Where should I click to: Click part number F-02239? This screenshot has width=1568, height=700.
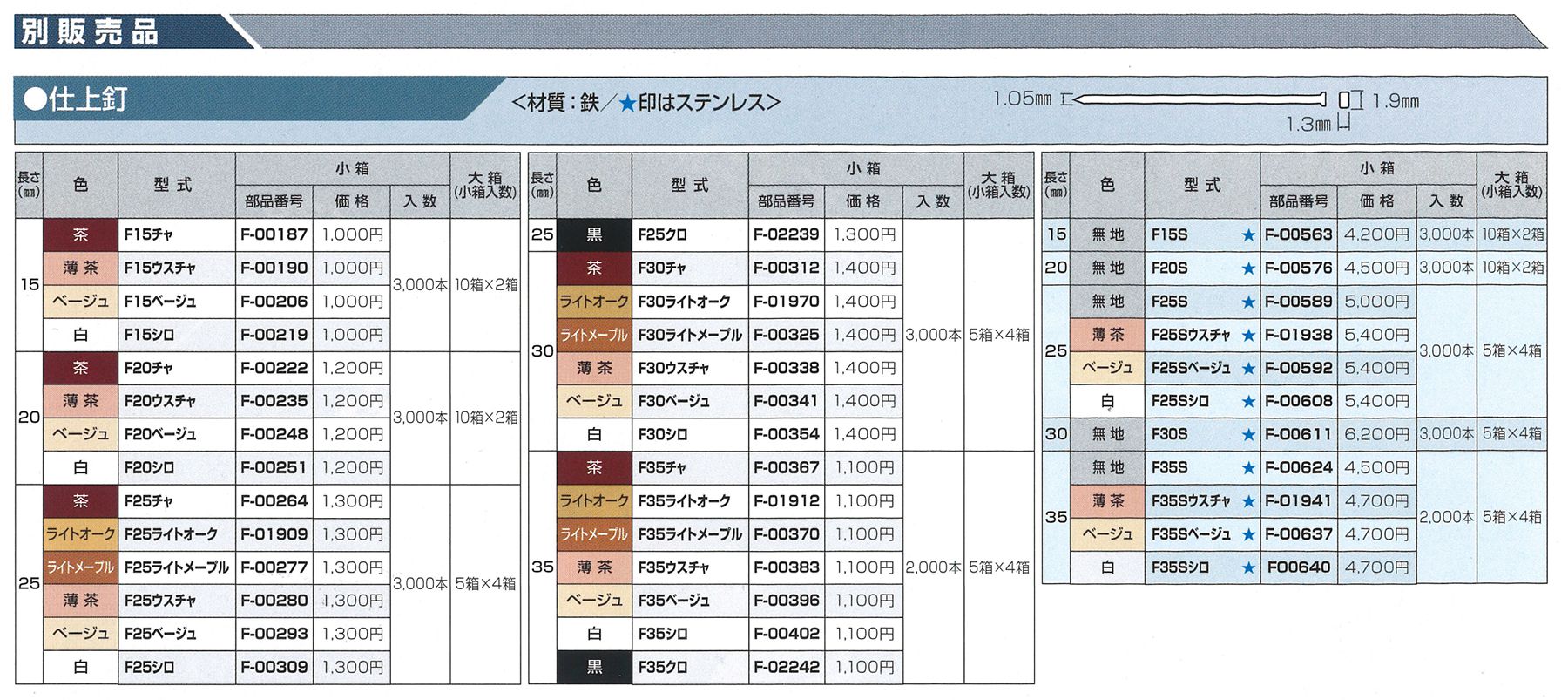tap(787, 235)
